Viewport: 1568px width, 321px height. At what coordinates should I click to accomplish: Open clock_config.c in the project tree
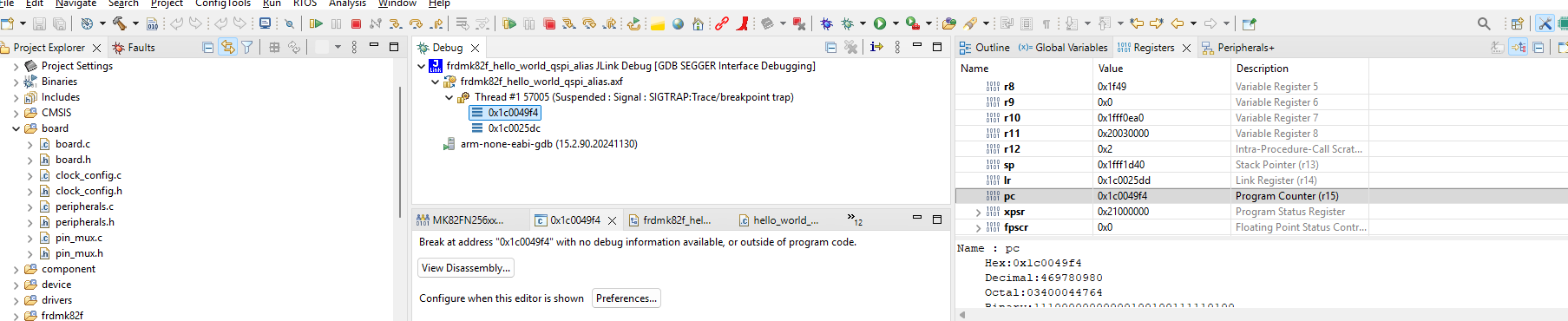(x=88, y=175)
